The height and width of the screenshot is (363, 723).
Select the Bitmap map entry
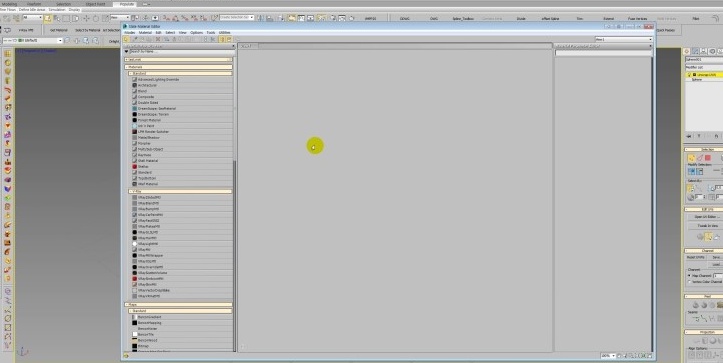[182, 346]
